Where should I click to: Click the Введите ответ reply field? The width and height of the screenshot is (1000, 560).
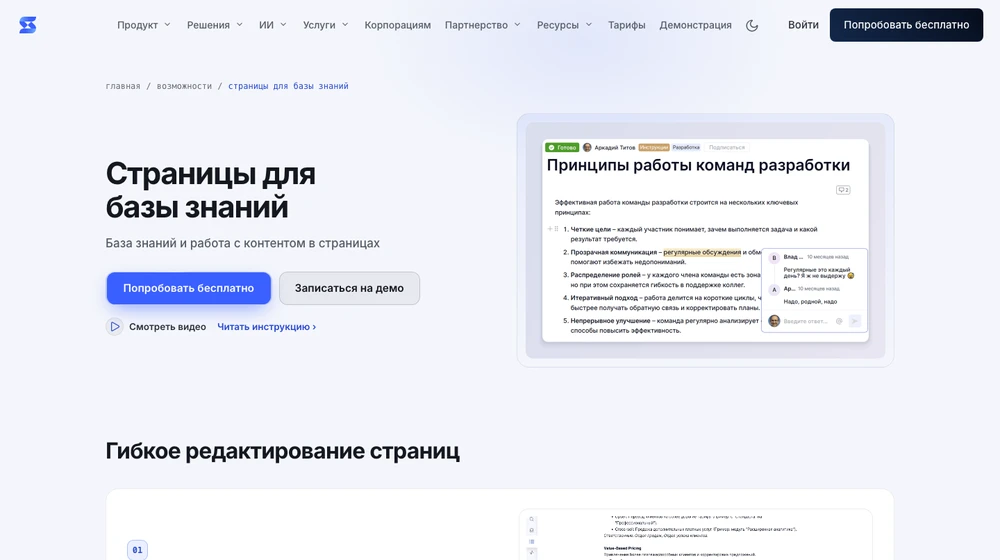click(x=805, y=321)
